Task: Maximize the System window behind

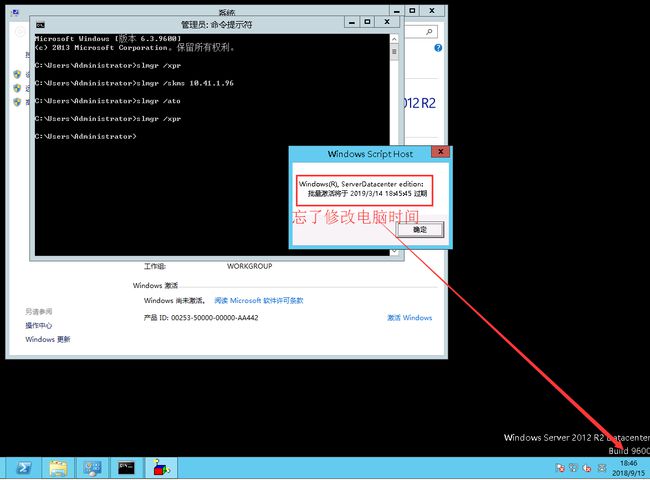Action: pyautogui.click(x=412, y=11)
